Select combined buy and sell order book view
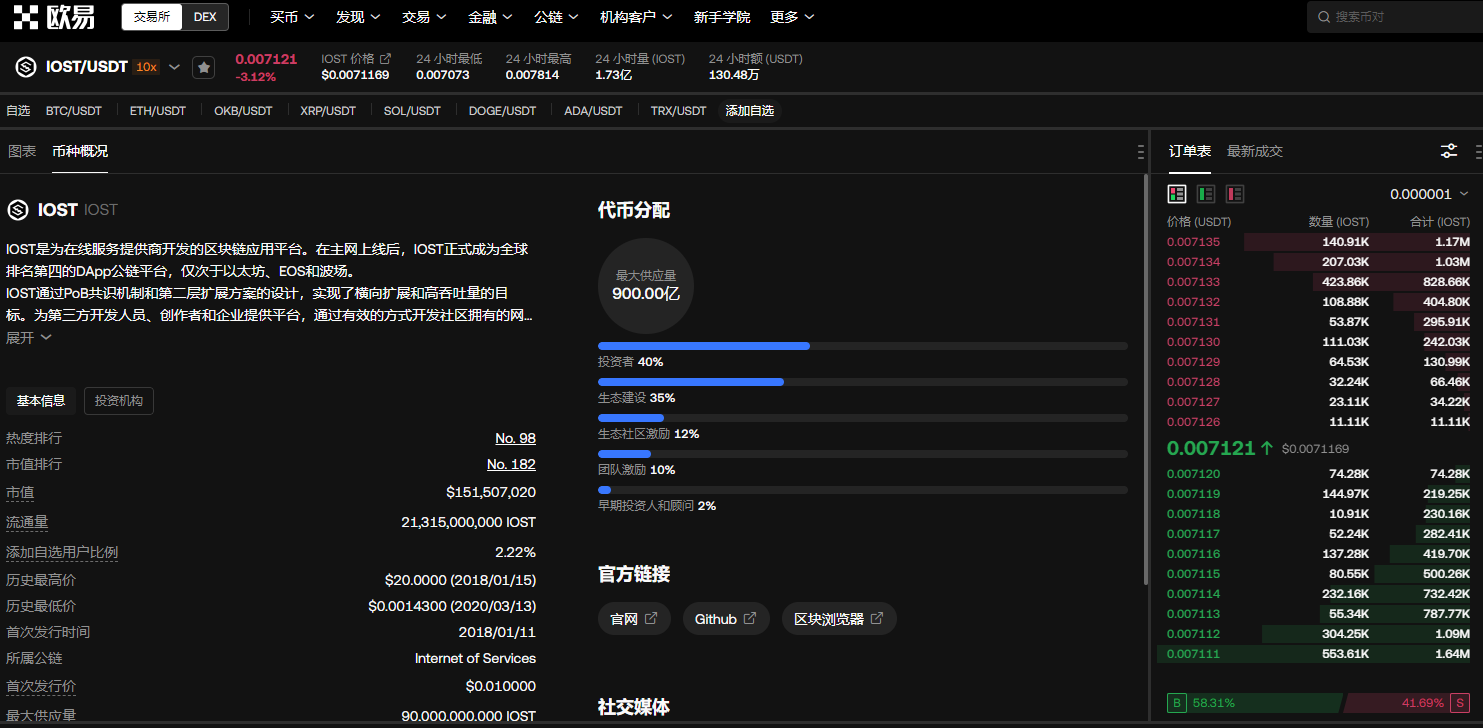This screenshot has width=1483, height=728. pyautogui.click(x=1177, y=194)
